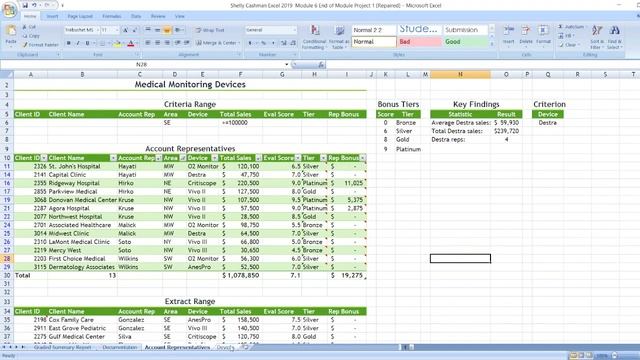Open Tier filter dropdown in row 10
640x360 pixels.
[x=323, y=158]
